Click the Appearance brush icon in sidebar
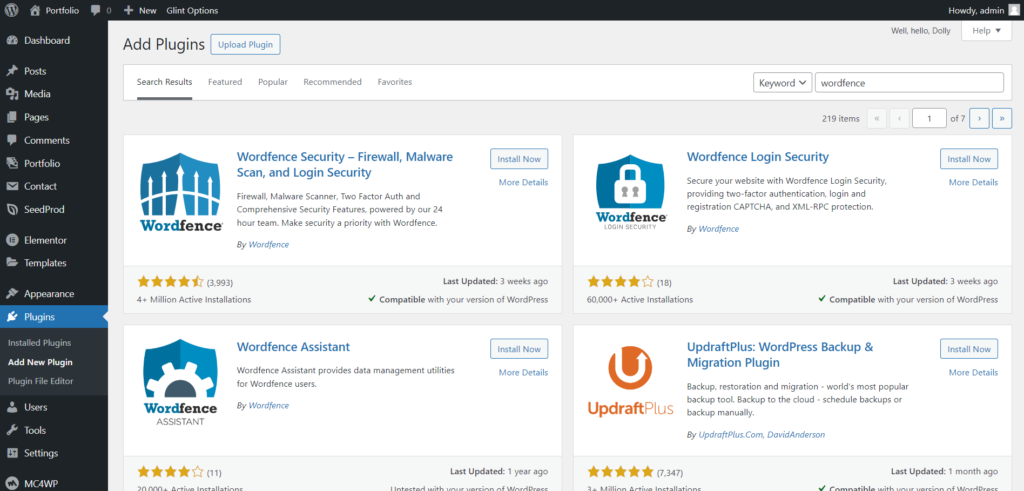Viewport: 1024px width, 491px height. [x=12, y=294]
